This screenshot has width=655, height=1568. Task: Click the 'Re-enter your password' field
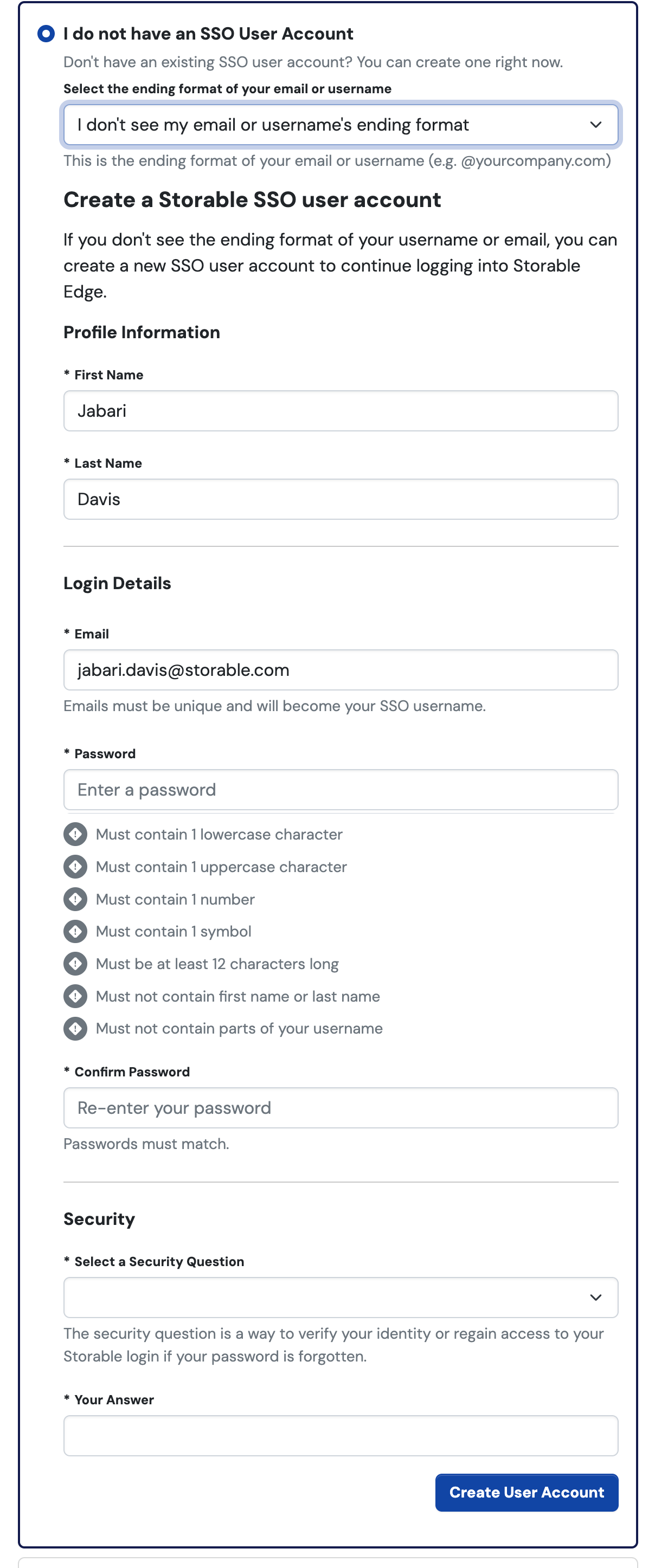tap(341, 1107)
